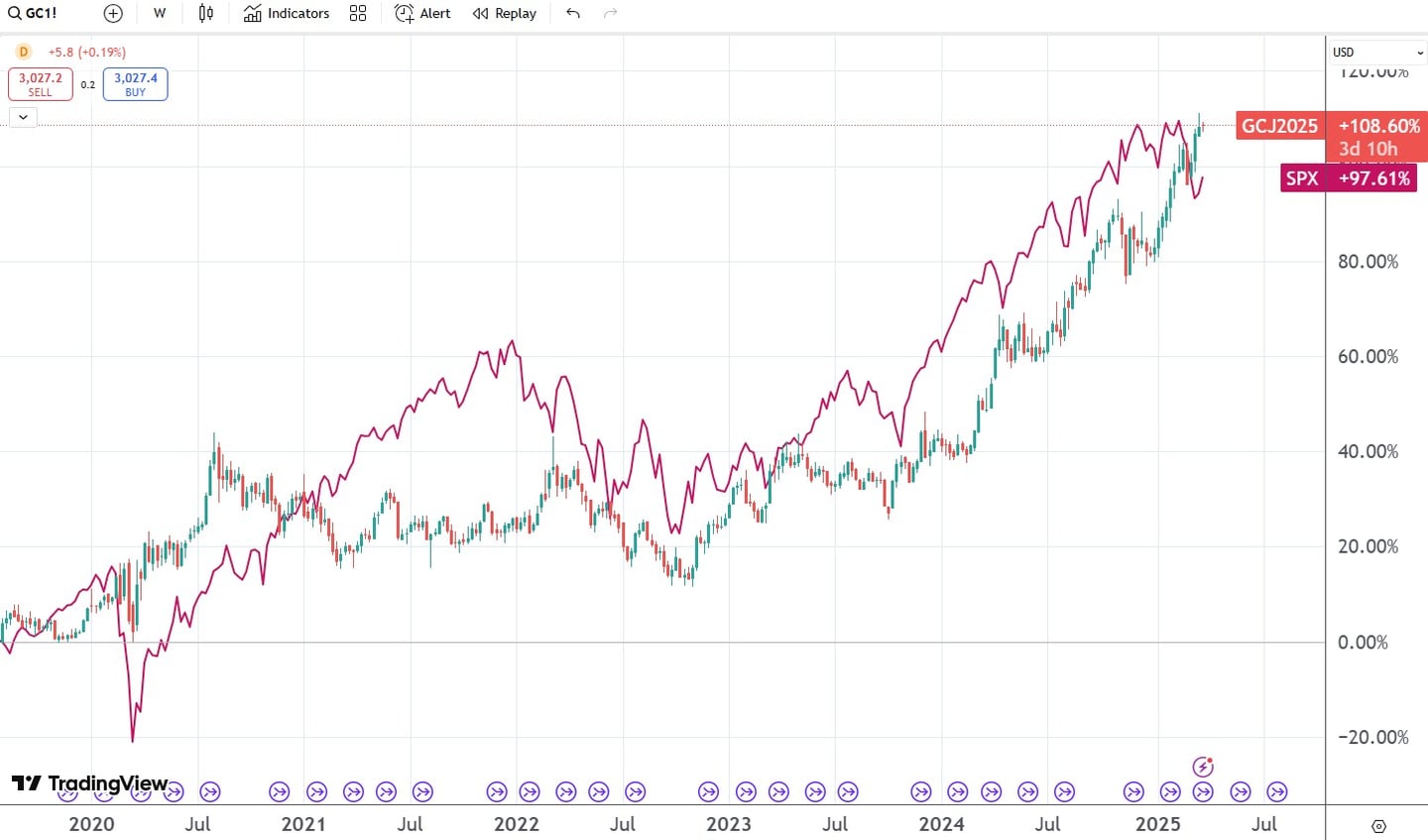Undo the last chart action

572,13
